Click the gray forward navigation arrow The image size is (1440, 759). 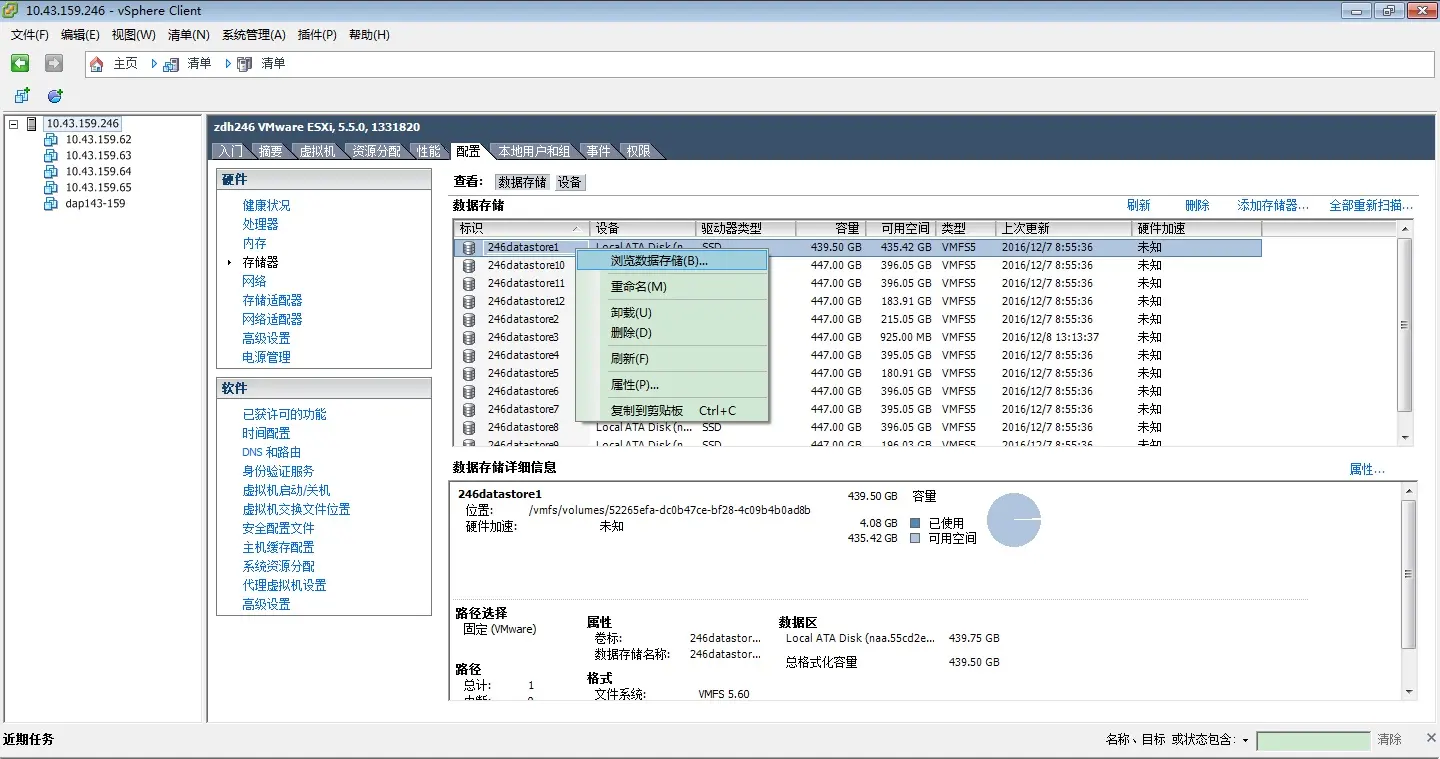pos(54,63)
